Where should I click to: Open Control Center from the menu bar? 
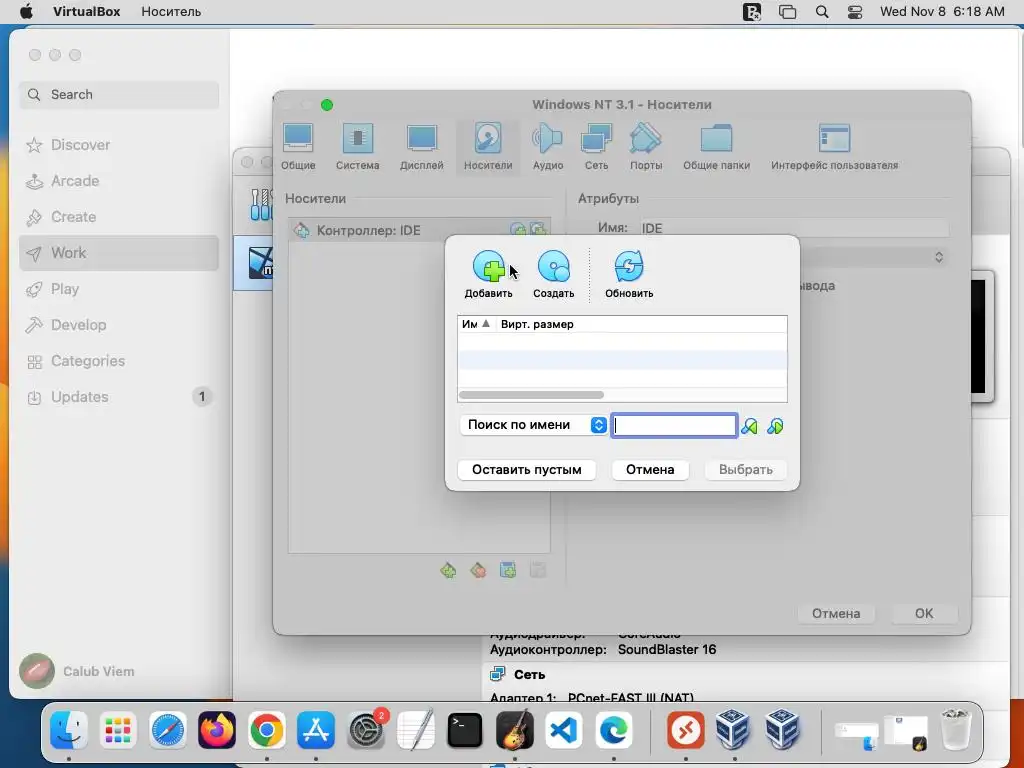point(855,12)
